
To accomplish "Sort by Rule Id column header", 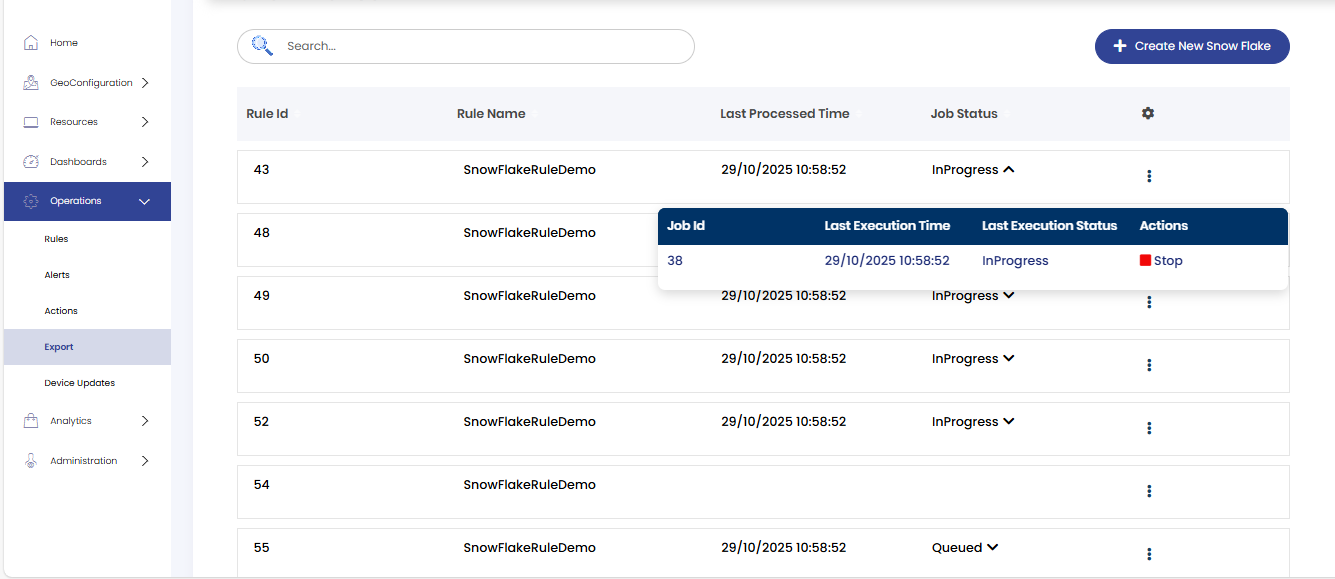I will [x=267, y=114].
